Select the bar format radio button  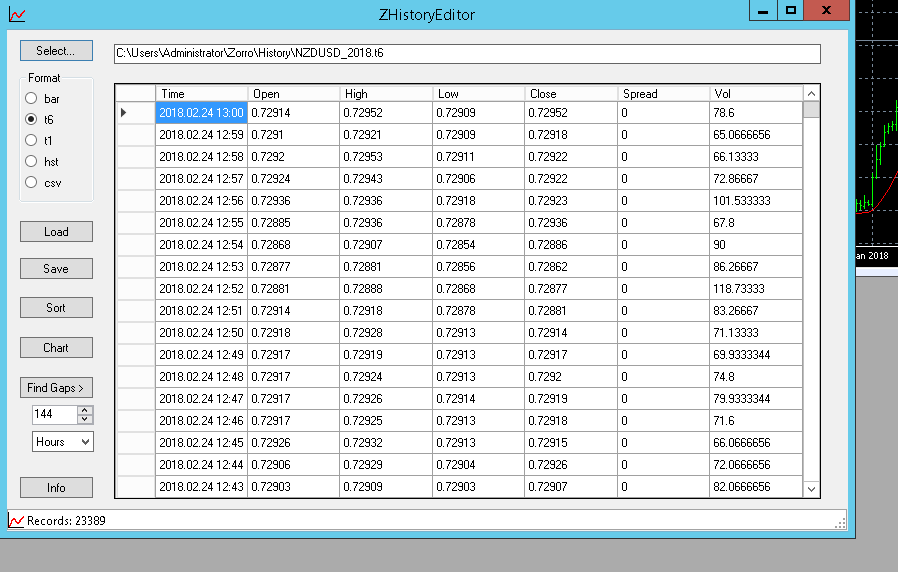[x=31, y=98]
